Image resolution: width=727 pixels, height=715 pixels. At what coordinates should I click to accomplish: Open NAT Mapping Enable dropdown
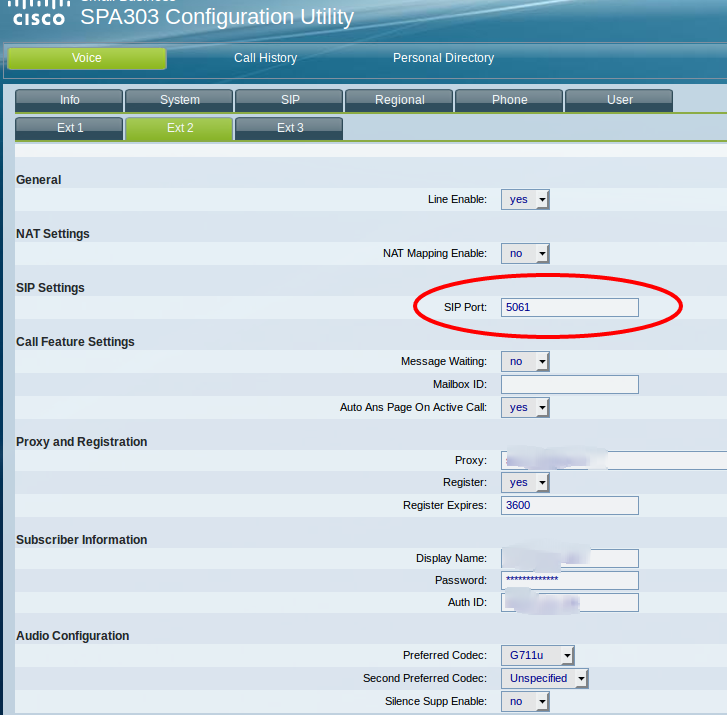(525, 253)
